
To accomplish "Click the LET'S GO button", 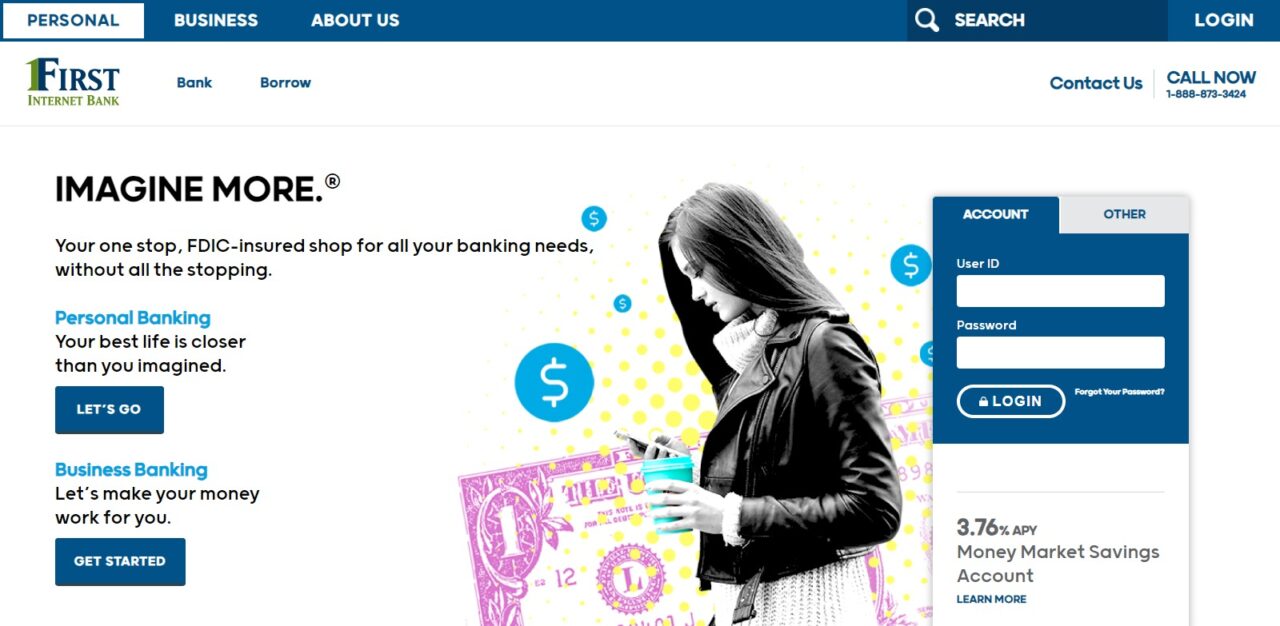I will [109, 409].
